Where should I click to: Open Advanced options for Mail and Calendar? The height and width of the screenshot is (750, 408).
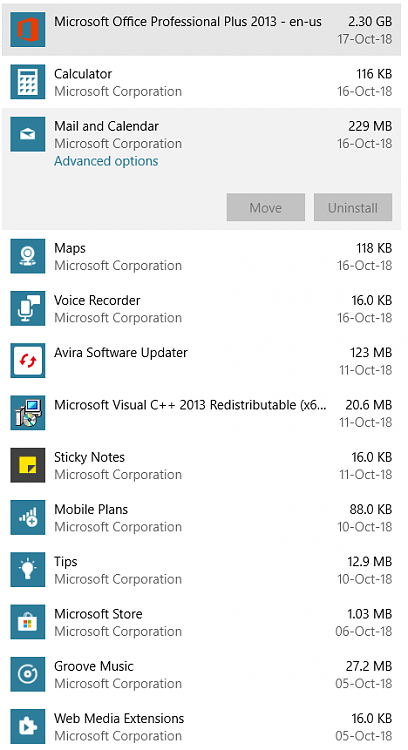coord(106,161)
